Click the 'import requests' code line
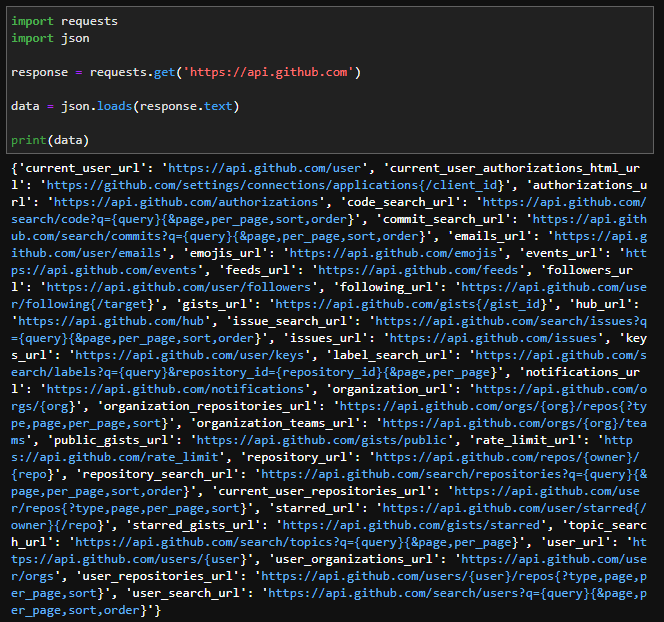This screenshot has width=664, height=622. click(64, 21)
